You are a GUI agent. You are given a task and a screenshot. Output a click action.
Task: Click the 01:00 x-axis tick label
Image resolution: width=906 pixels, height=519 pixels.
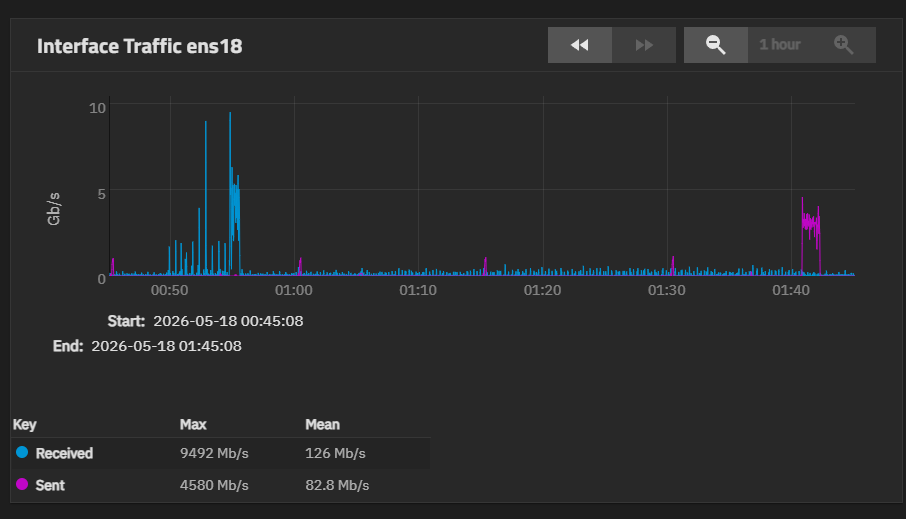(x=294, y=290)
